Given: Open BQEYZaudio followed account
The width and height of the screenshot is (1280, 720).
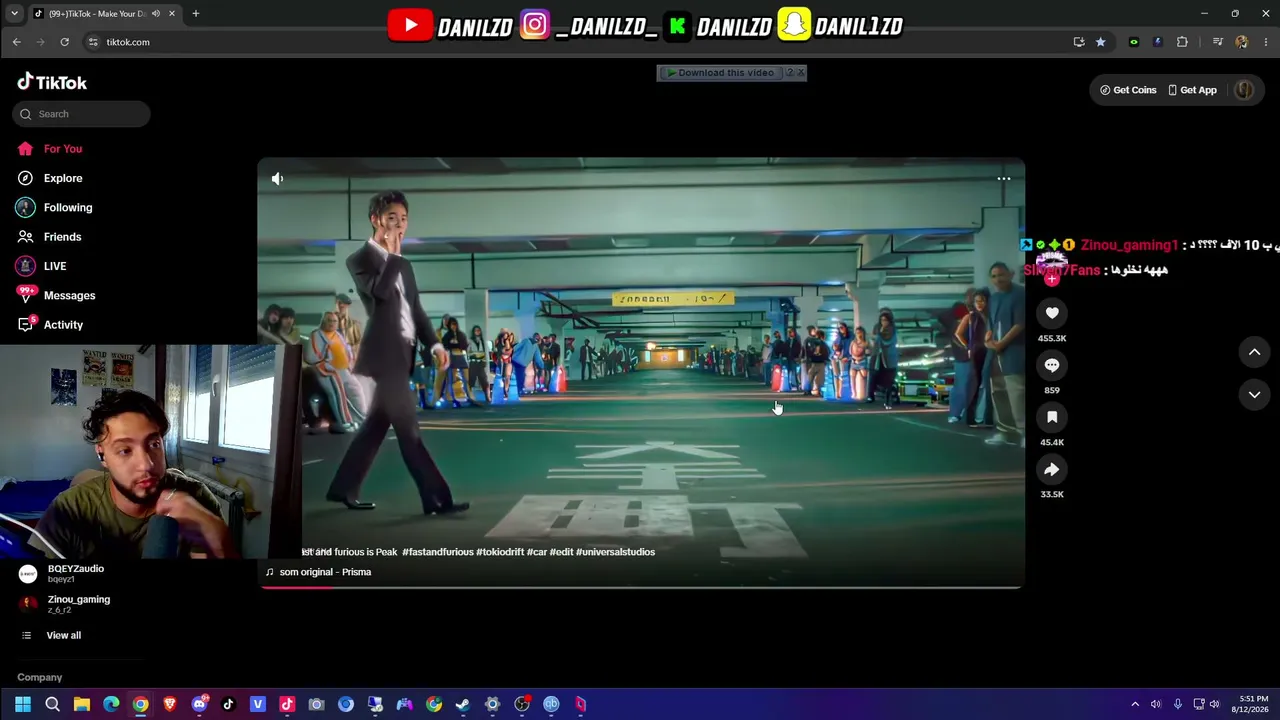Looking at the screenshot, I should pos(62,573).
